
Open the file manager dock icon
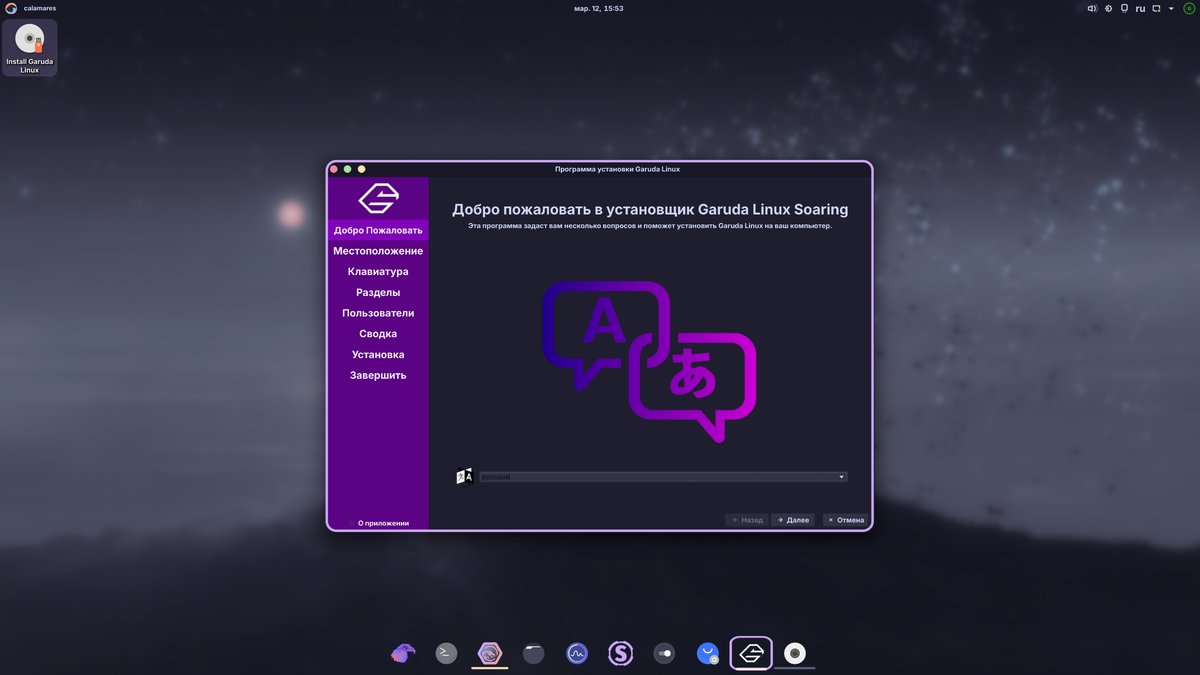point(533,653)
